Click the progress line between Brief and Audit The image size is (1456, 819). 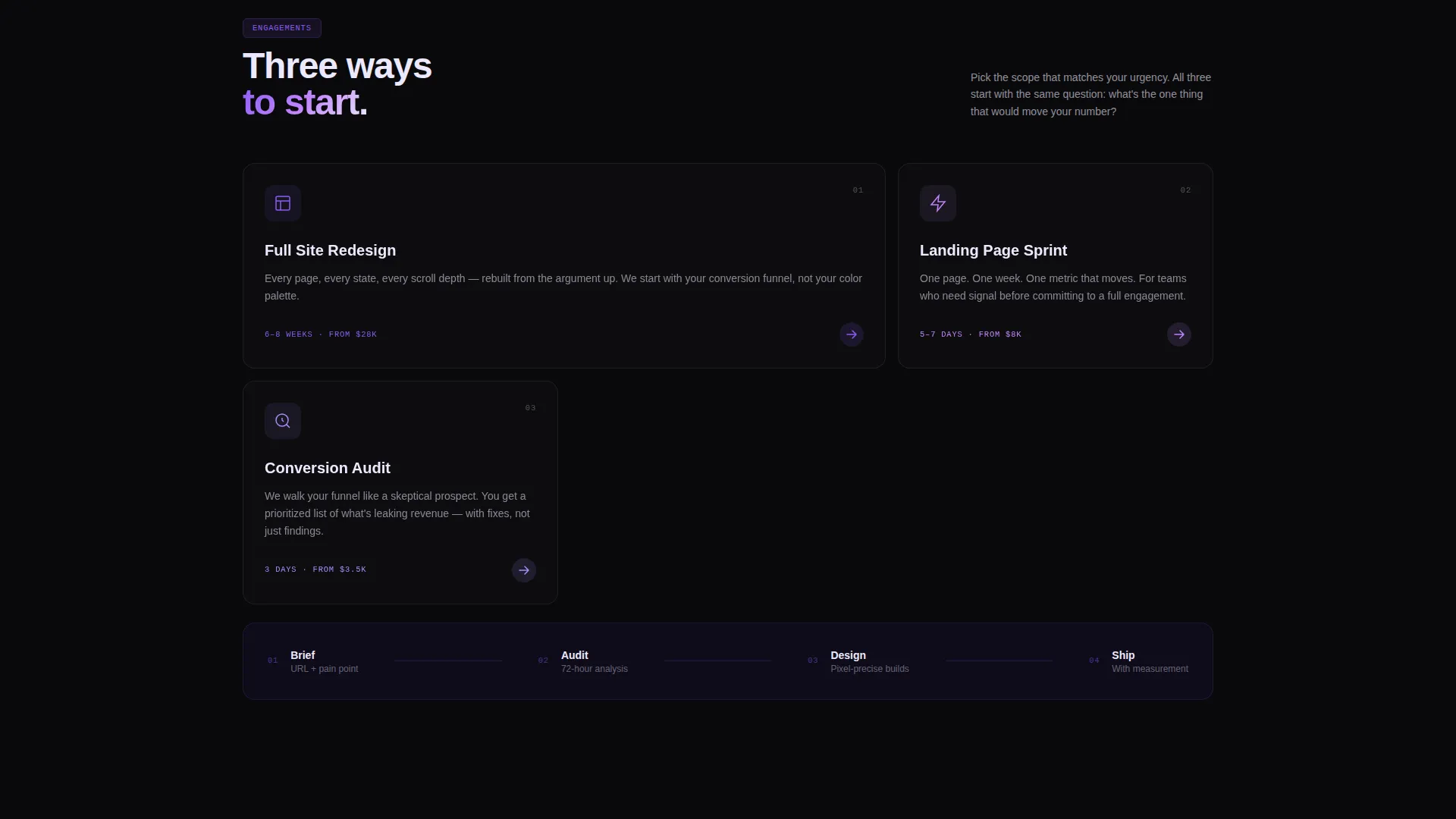coord(448,661)
